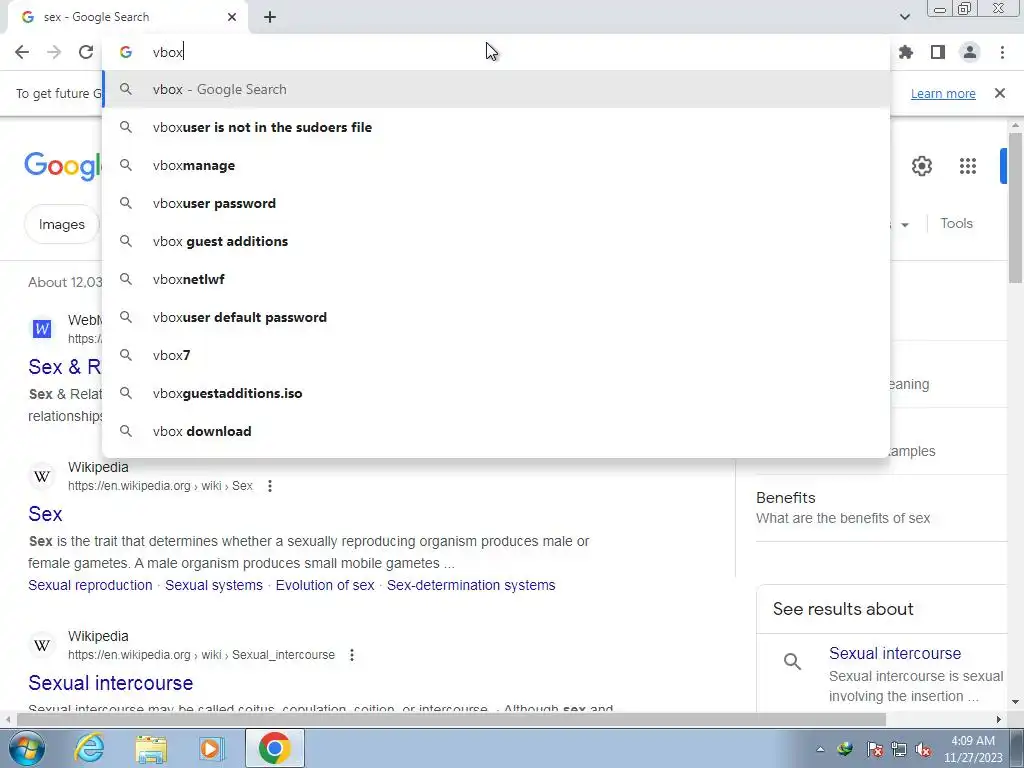Open the Chrome extensions puzzle icon
The image size is (1024, 768).
coord(906,52)
